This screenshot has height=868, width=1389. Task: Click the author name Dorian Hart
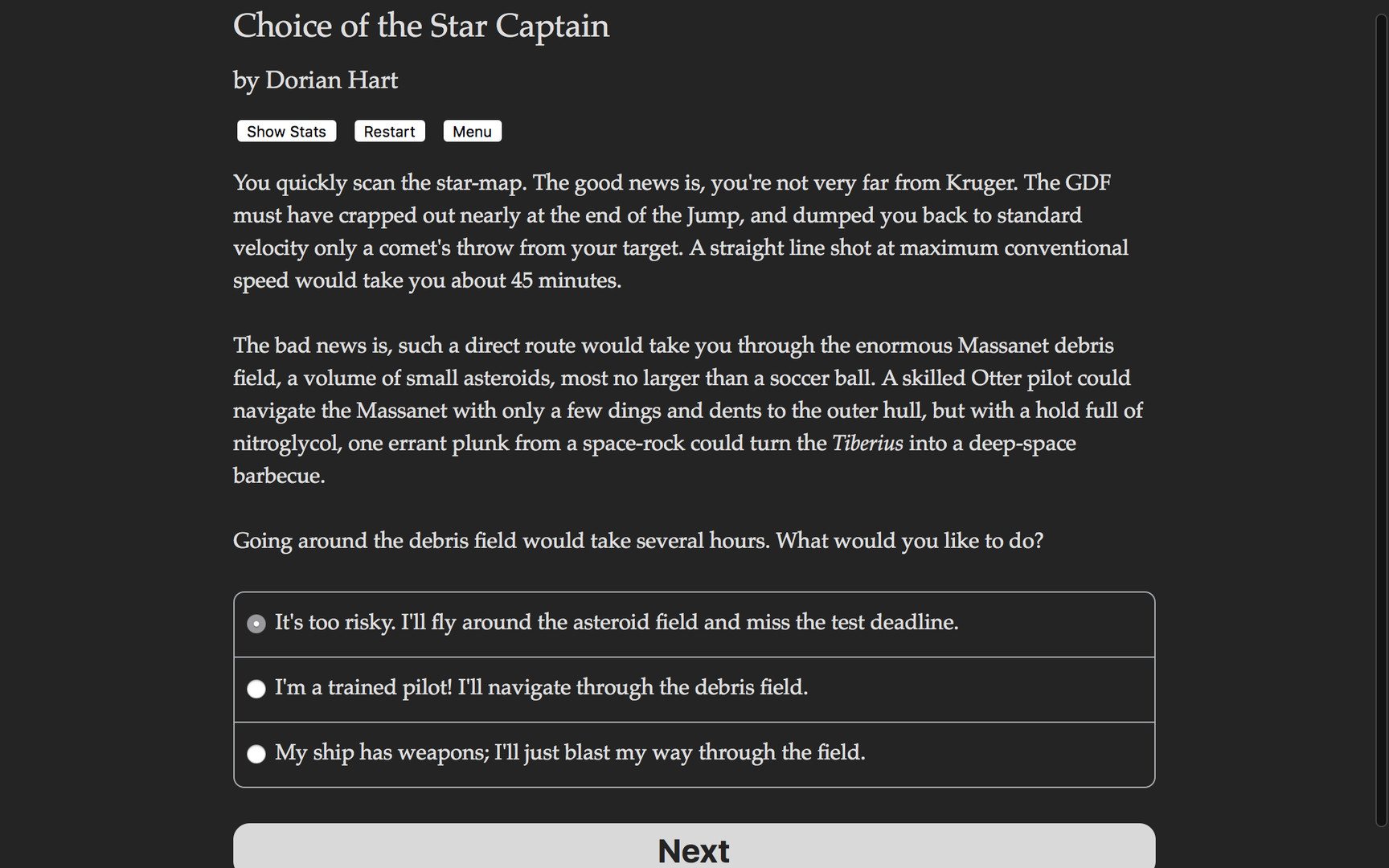(x=315, y=80)
